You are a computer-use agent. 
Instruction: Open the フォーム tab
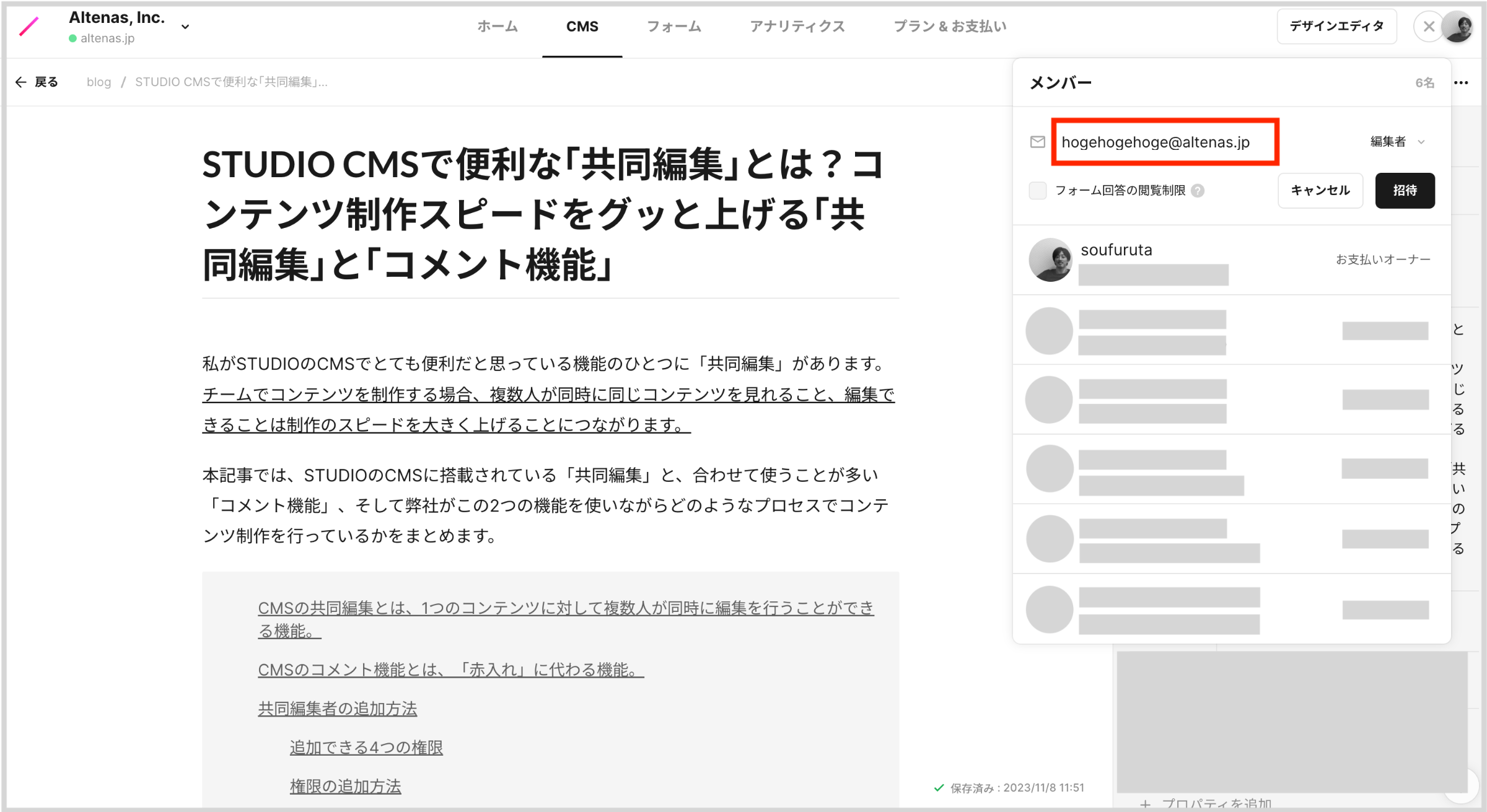(674, 26)
